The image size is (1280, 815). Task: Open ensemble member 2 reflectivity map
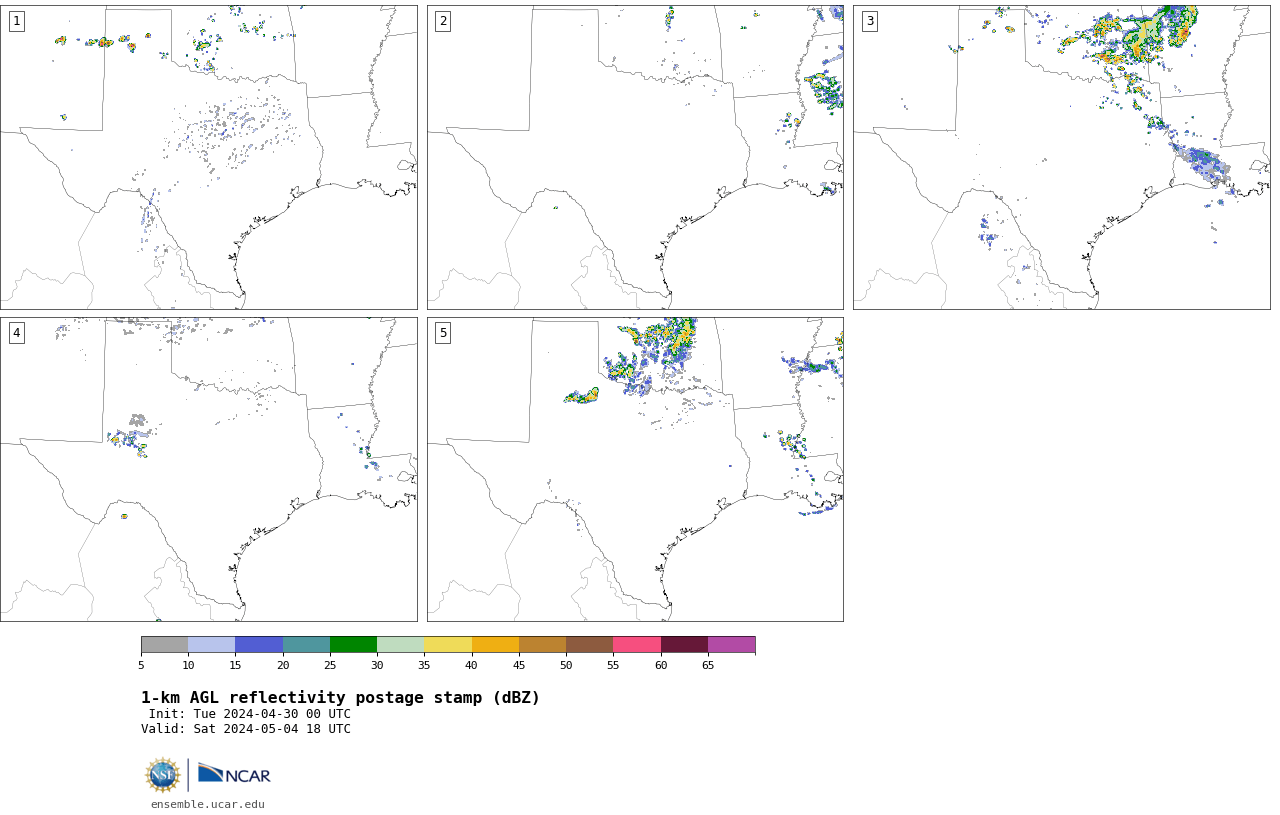[x=635, y=157]
